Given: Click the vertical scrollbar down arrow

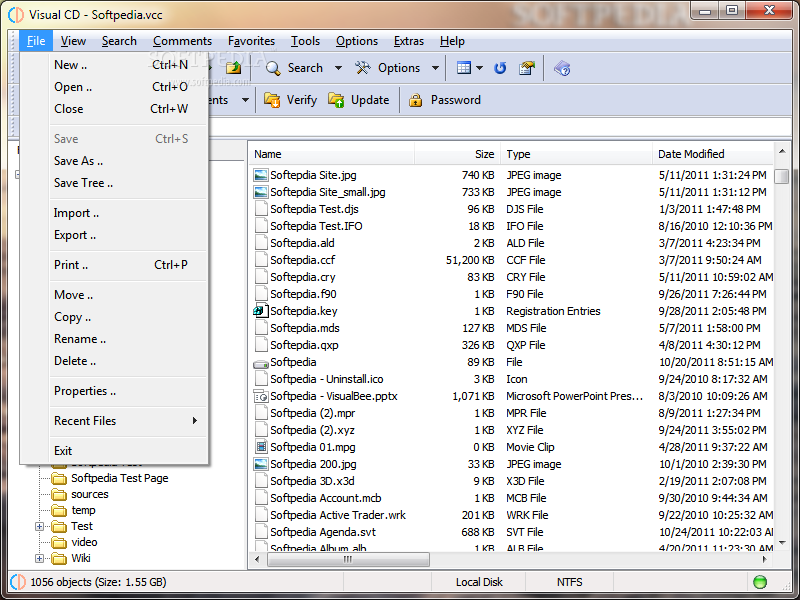Looking at the screenshot, I should (x=782, y=543).
